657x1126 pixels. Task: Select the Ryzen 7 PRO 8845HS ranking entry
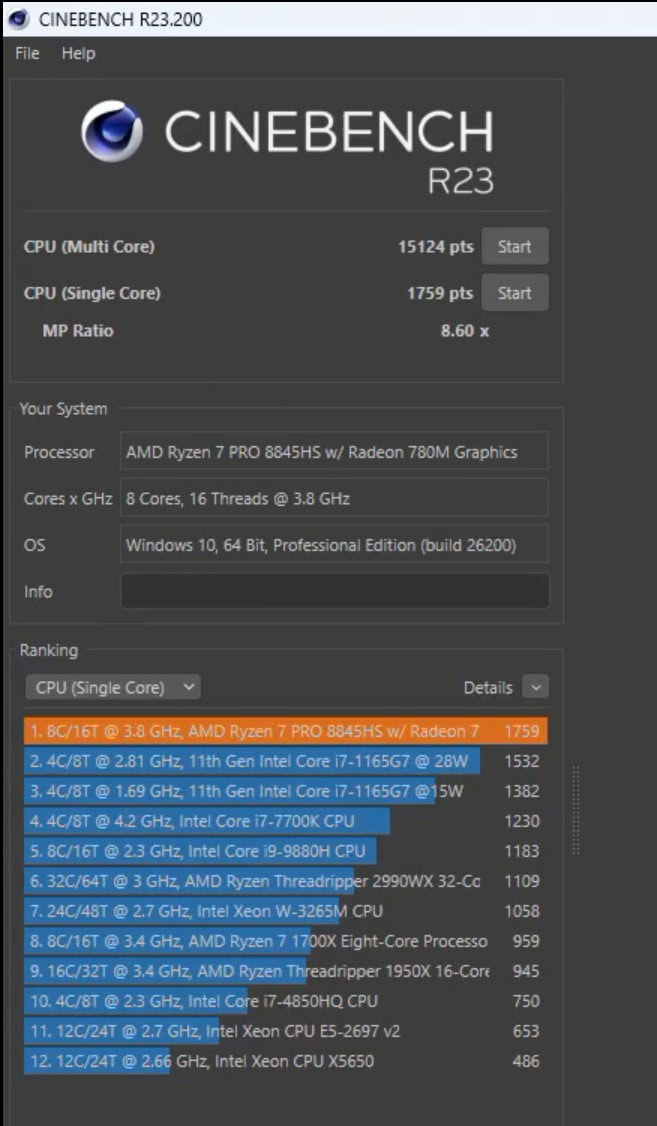(285, 731)
